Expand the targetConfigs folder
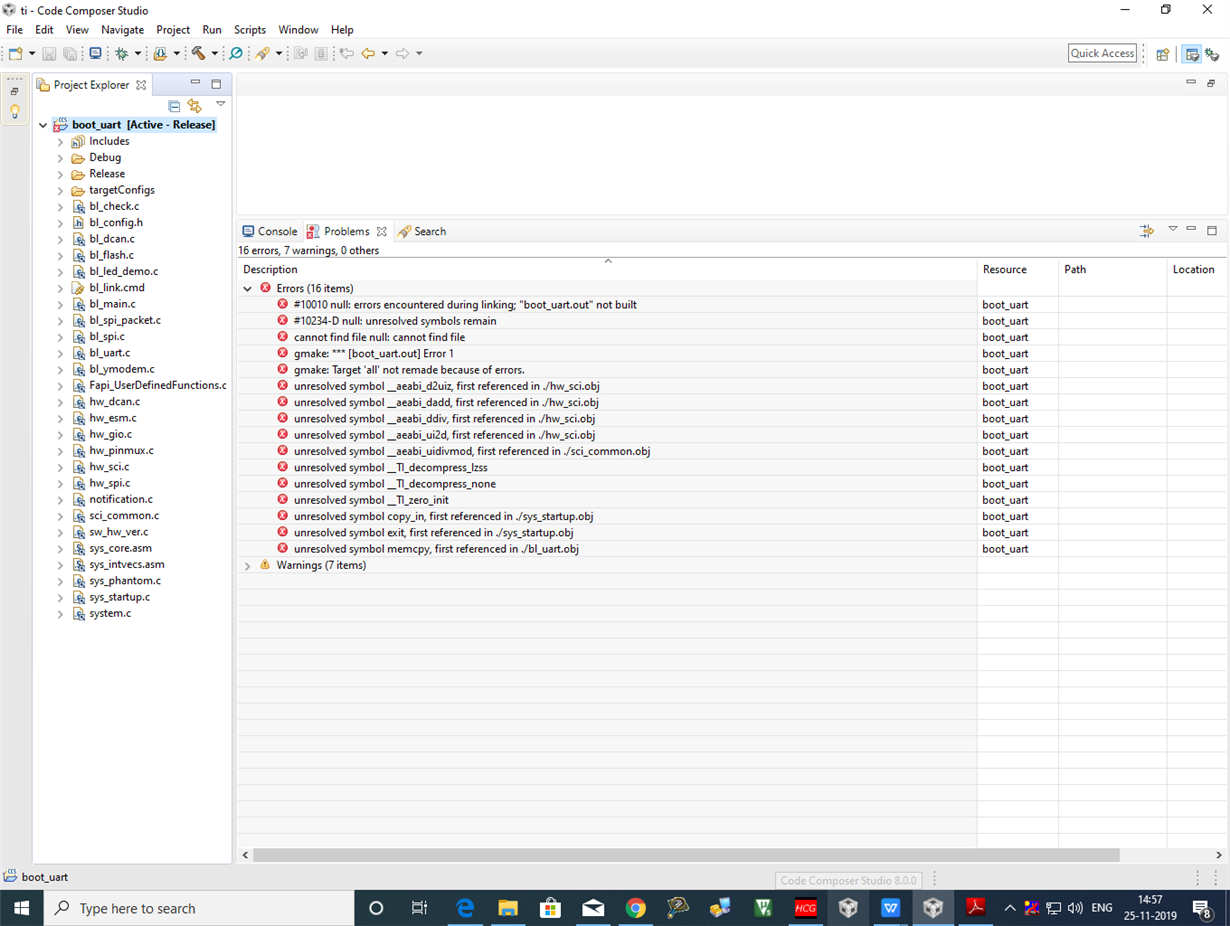 60,190
